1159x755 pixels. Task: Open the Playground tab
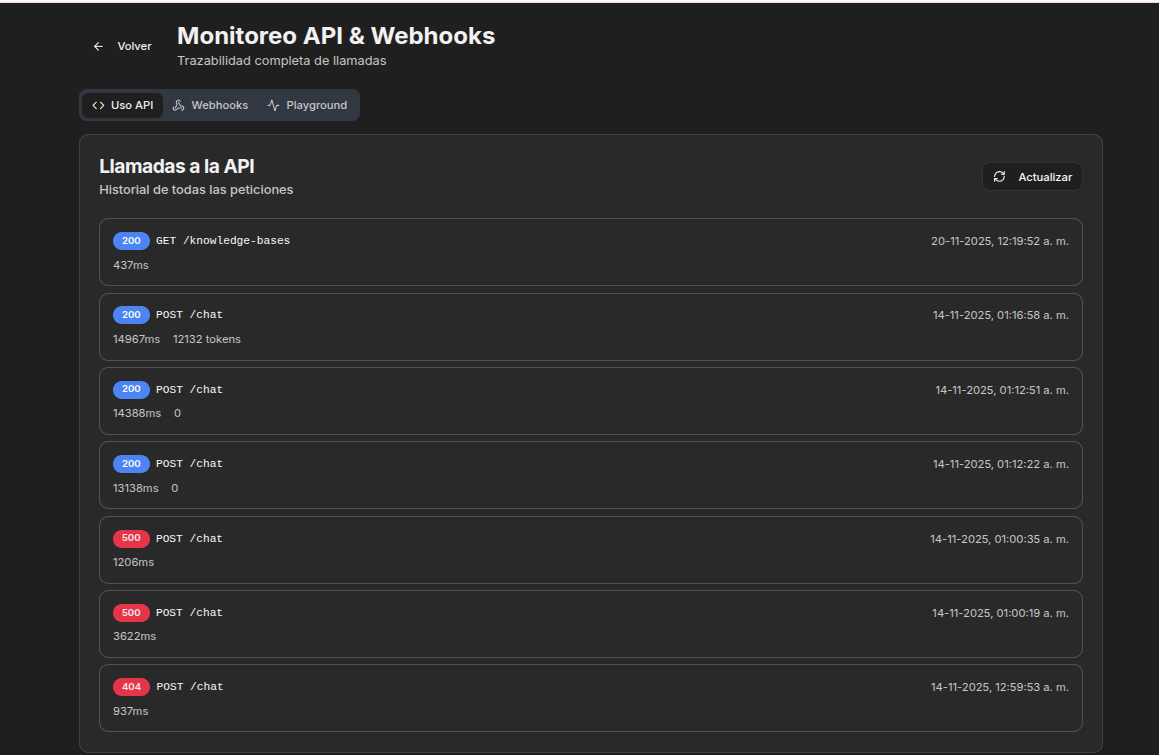point(307,106)
